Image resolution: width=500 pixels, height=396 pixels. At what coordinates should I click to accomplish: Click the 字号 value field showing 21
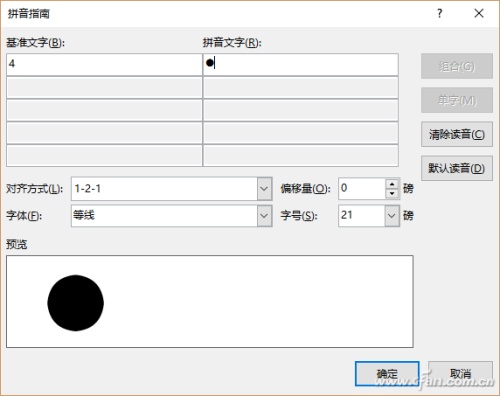point(362,216)
